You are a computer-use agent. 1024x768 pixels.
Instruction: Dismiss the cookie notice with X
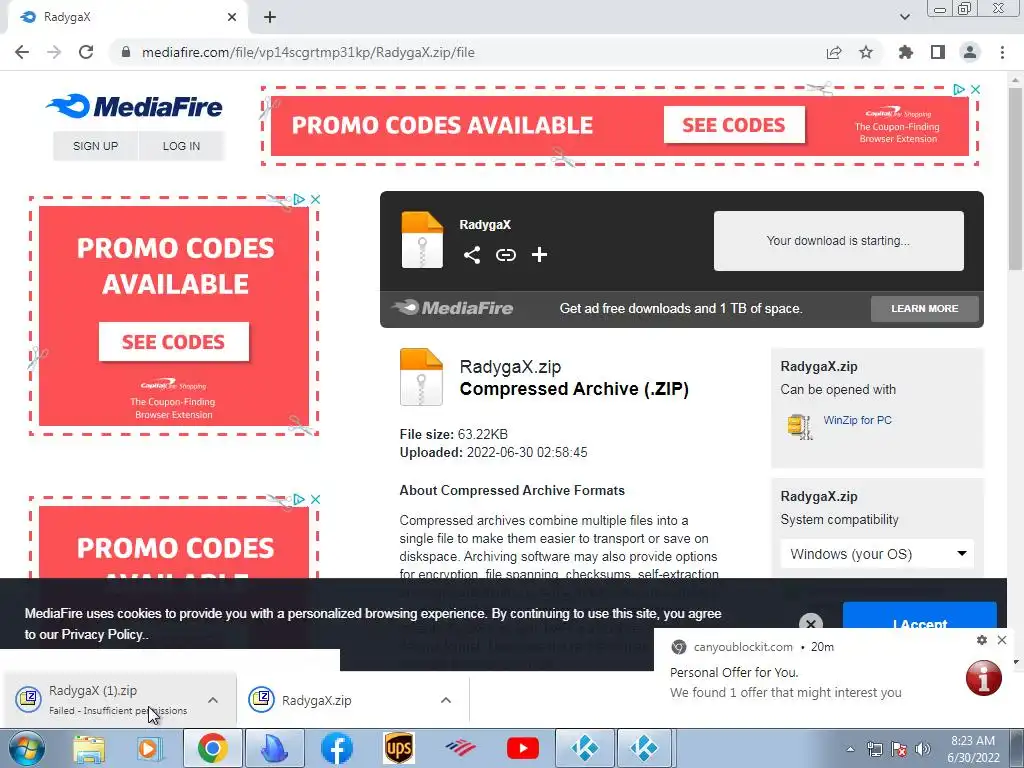tap(810, 623)
